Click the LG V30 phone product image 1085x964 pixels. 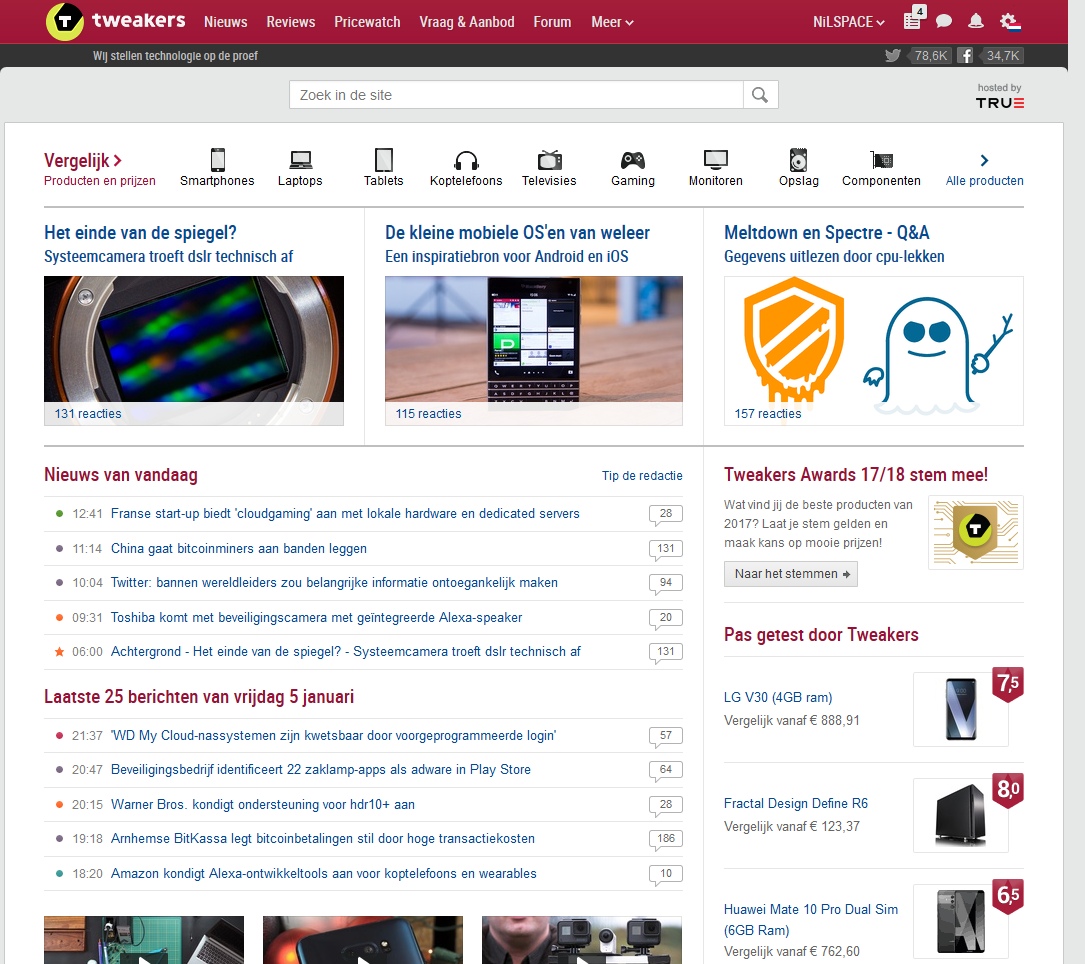(960, 709)
